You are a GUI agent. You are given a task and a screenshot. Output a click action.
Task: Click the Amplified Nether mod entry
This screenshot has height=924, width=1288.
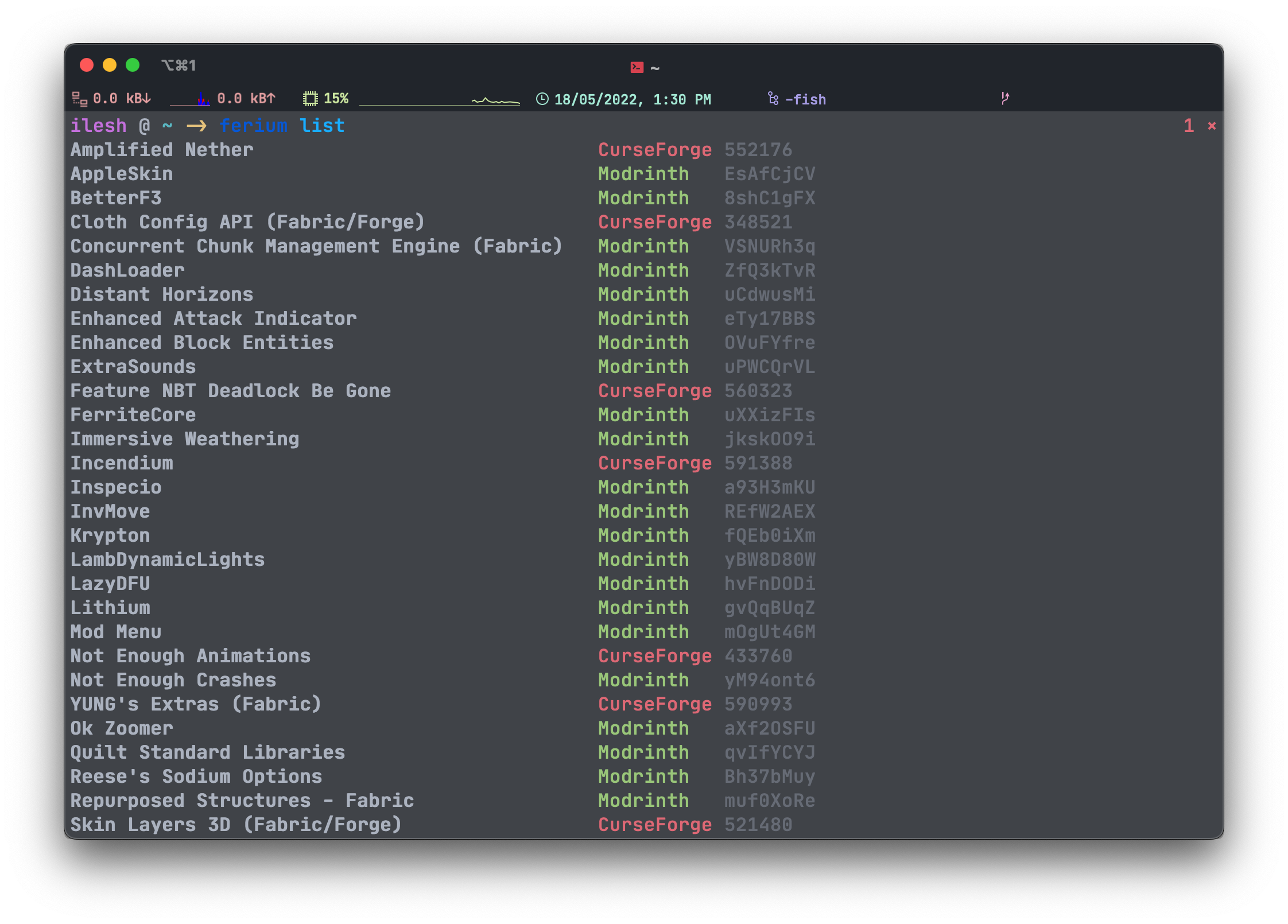pos(161,150)
